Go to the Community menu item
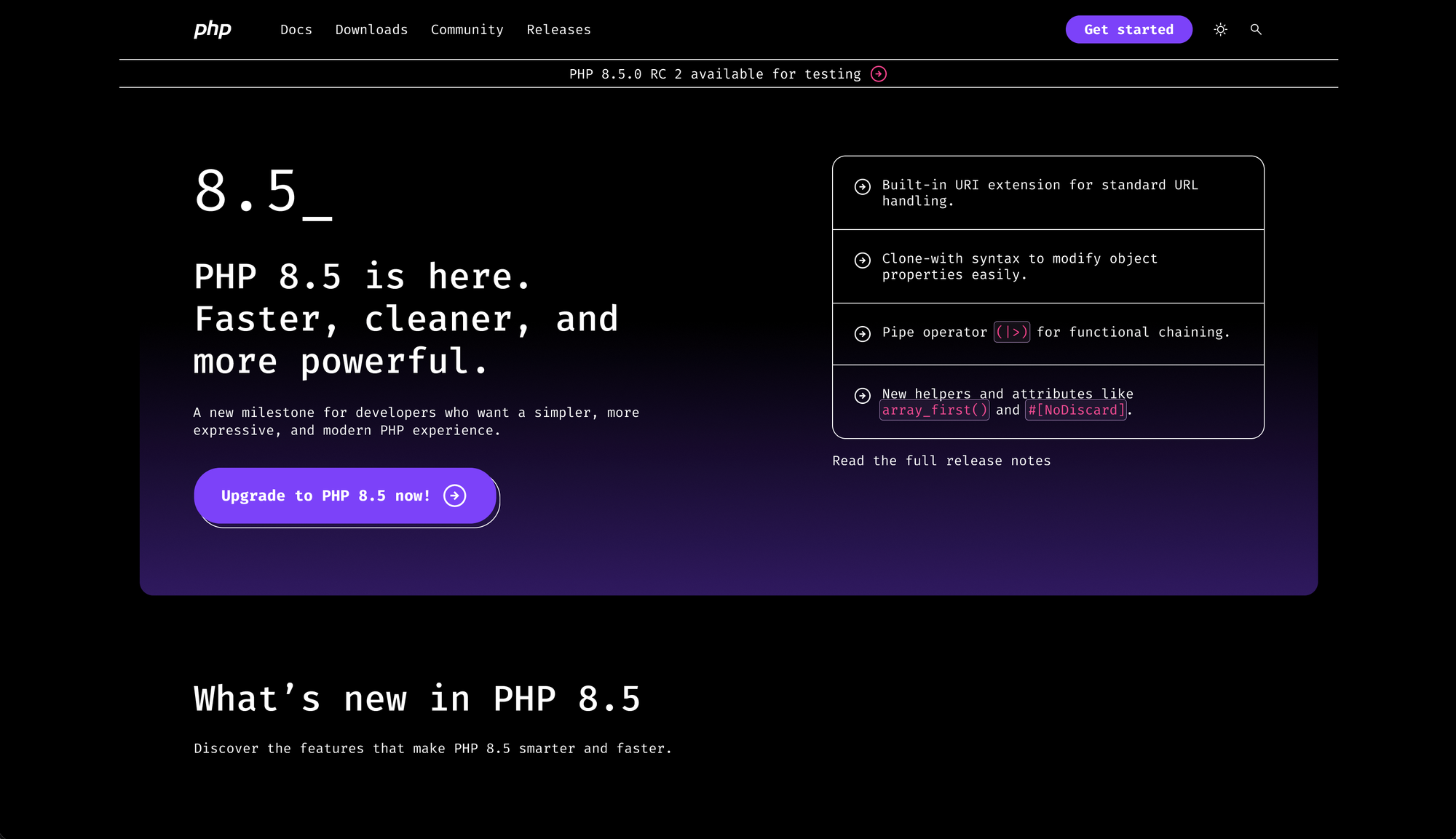 click(x=467, y=30)
